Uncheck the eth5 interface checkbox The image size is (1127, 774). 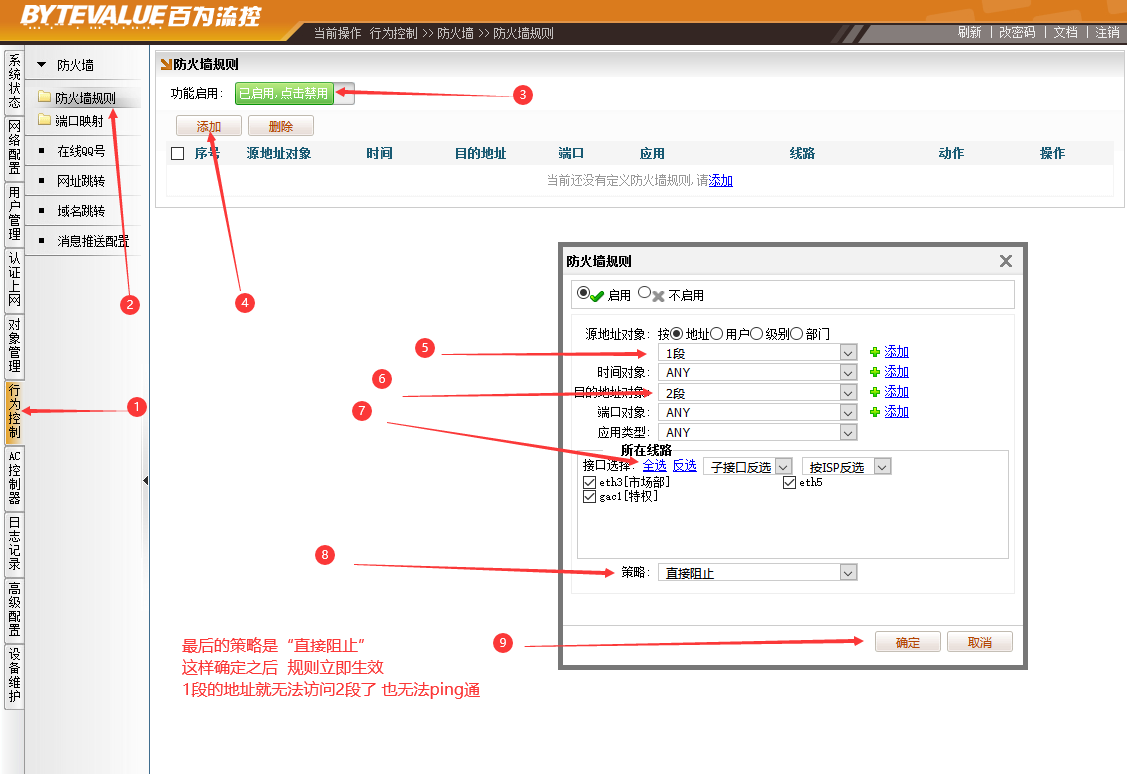click(790, 483)
